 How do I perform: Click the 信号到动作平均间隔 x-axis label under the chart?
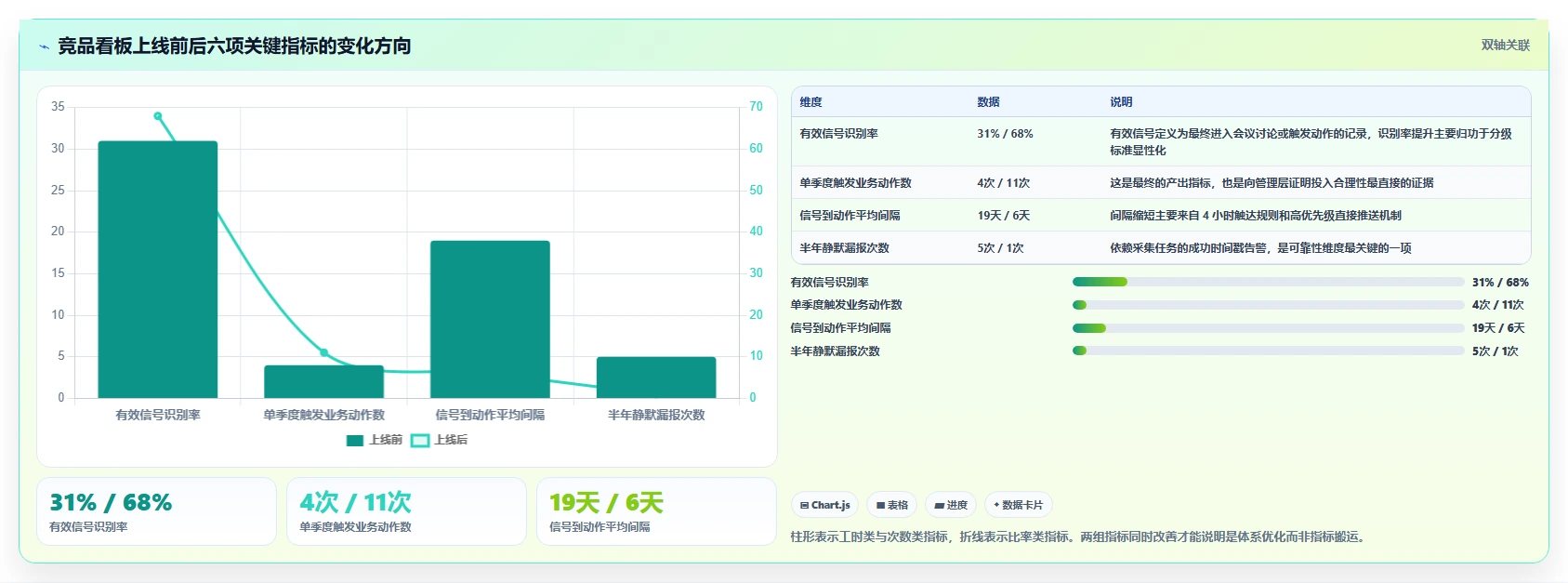tap(490, 415)
